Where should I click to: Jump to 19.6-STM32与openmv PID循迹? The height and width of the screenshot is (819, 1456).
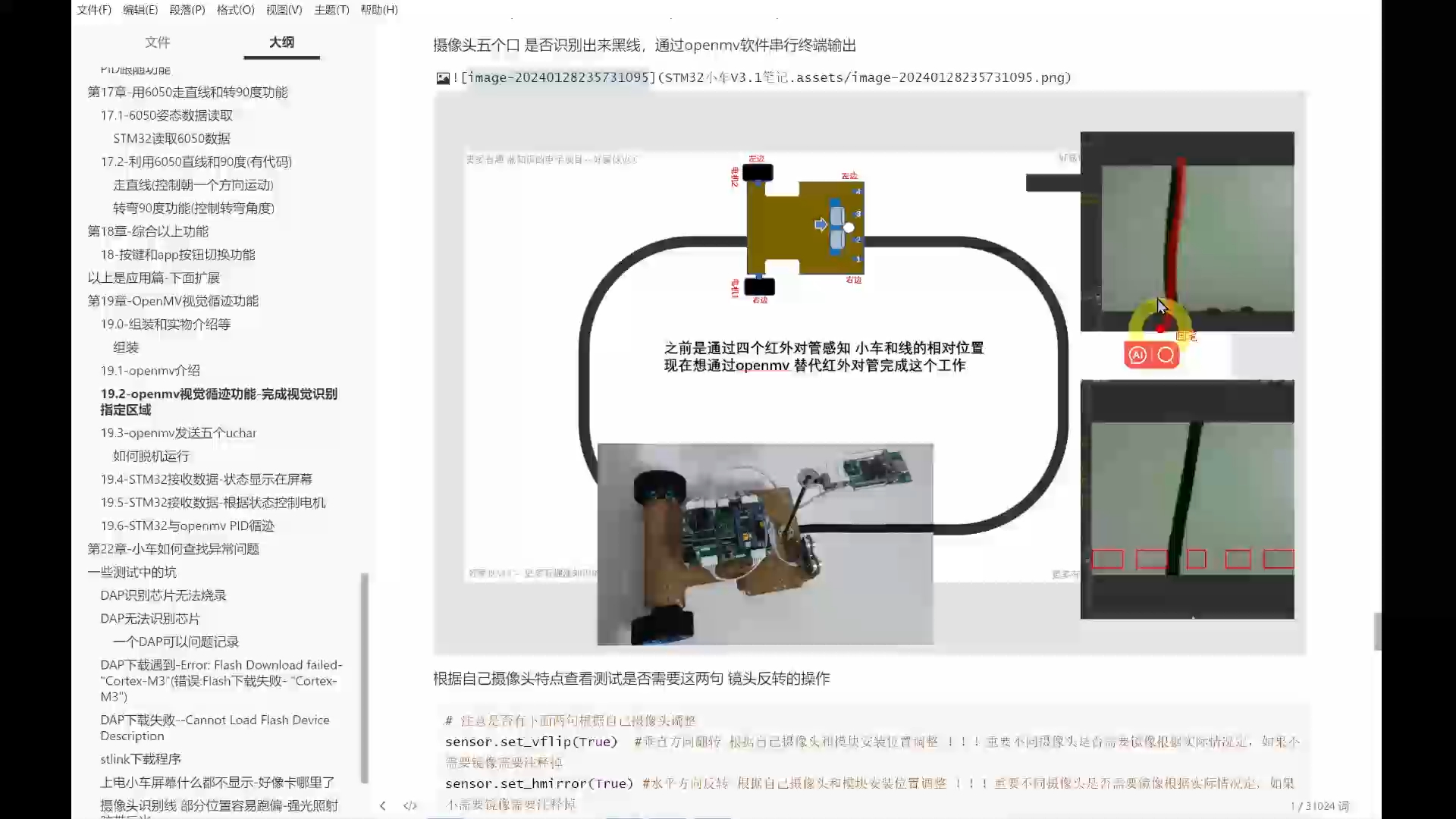[187, 526]
